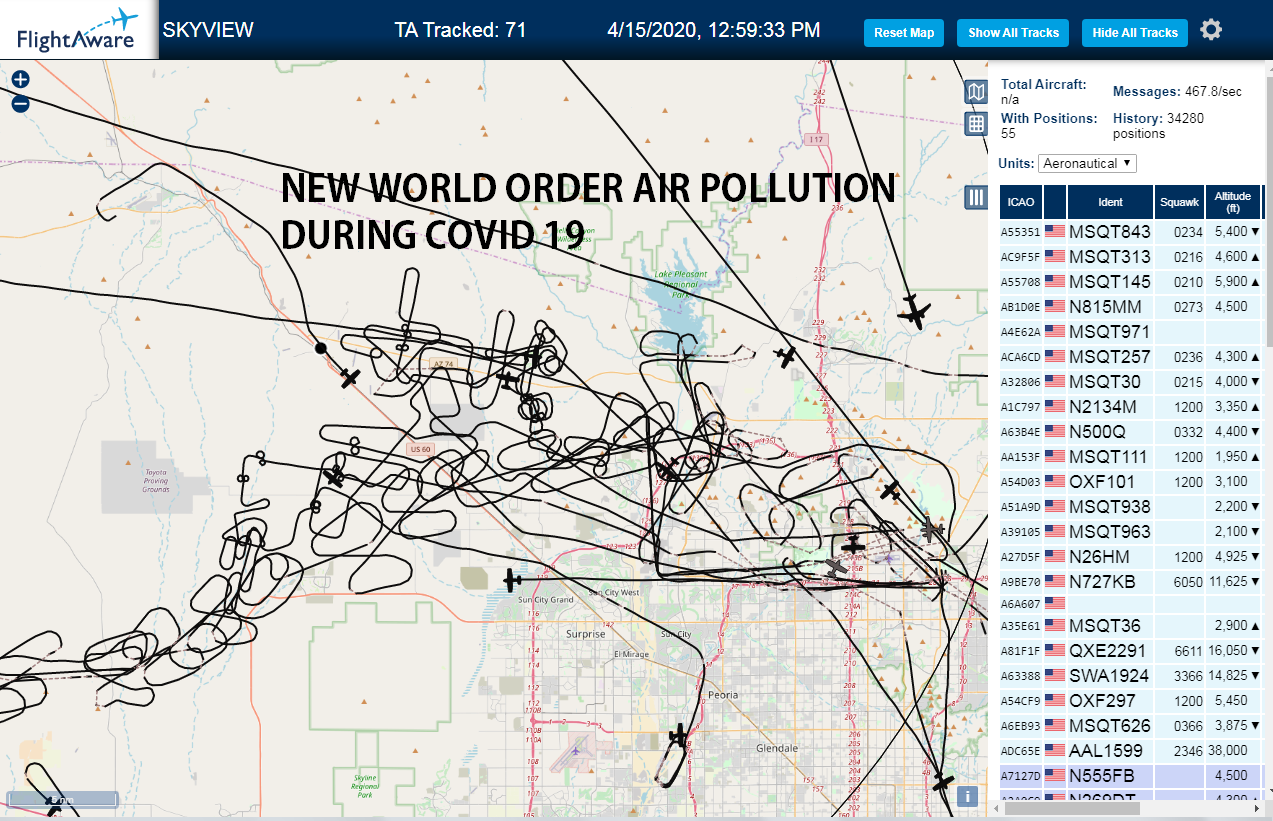
Task: Select the N2134M aircraft row
Action: (1130, 407)
